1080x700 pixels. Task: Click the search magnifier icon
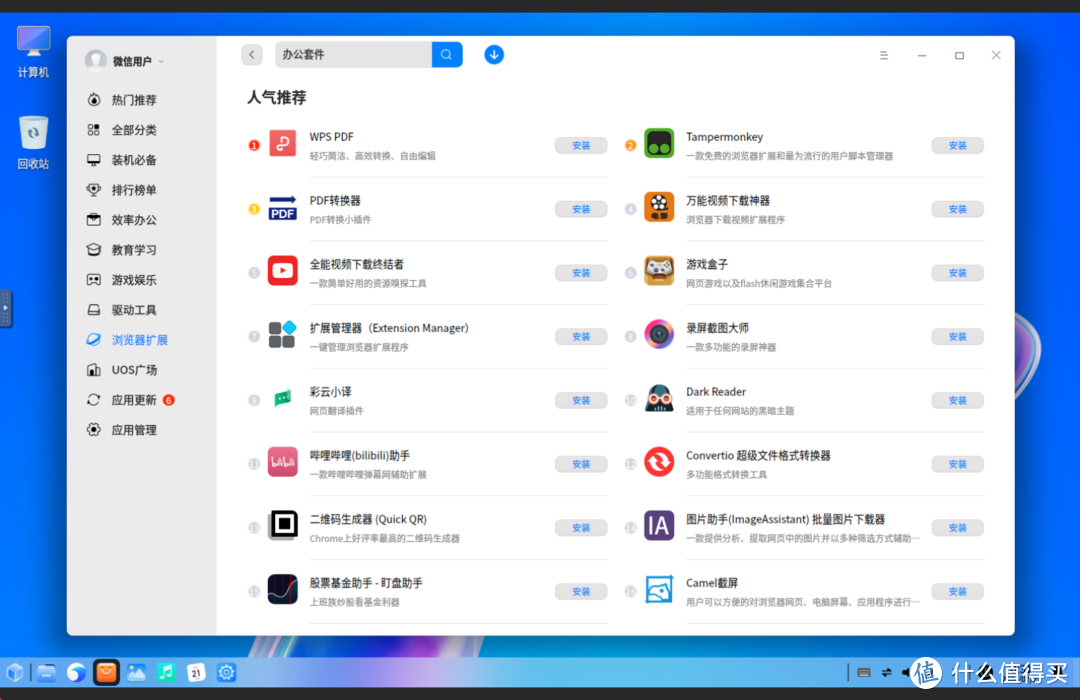(446, 54)
